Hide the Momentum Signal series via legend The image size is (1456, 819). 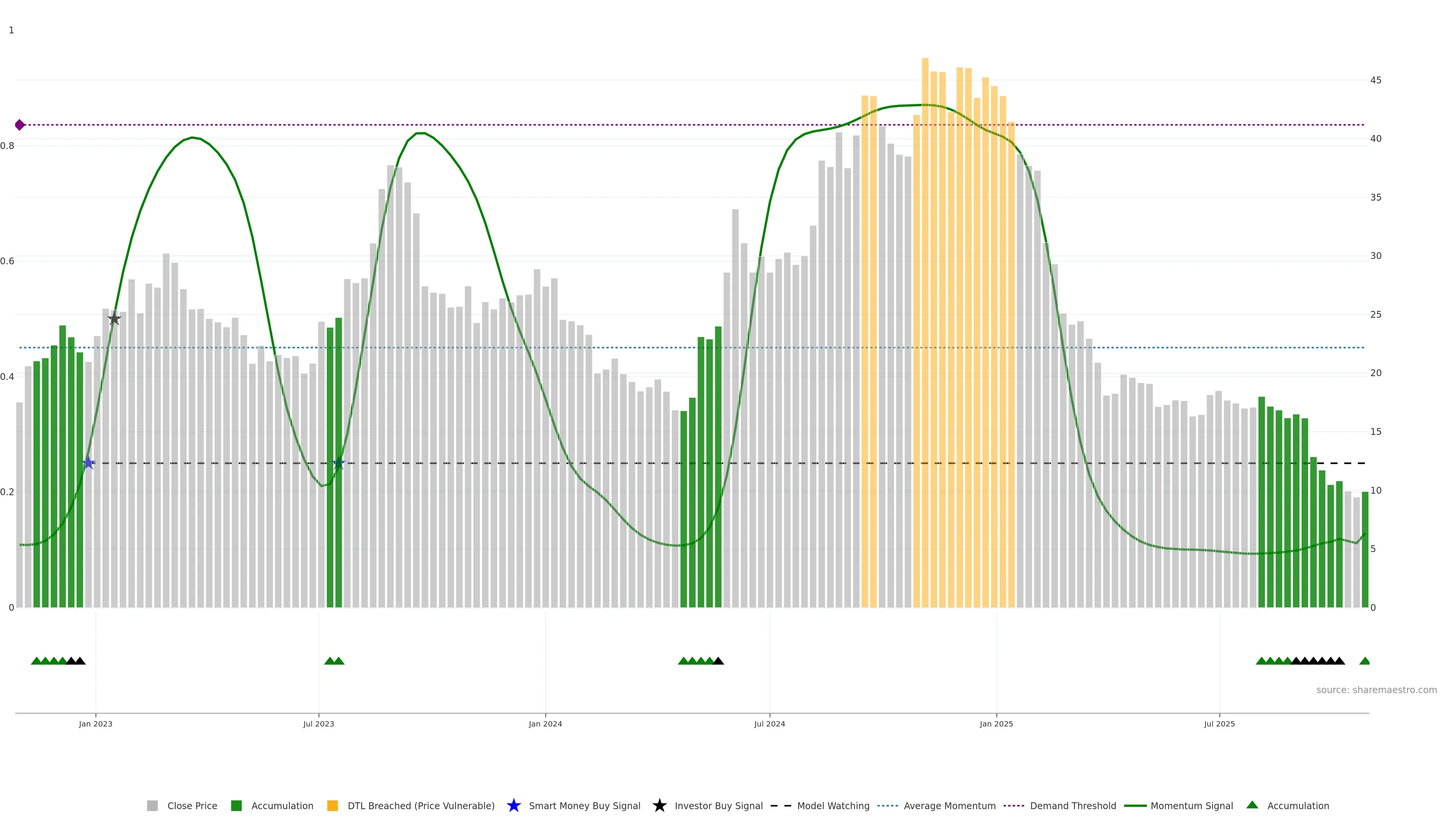1191,805
